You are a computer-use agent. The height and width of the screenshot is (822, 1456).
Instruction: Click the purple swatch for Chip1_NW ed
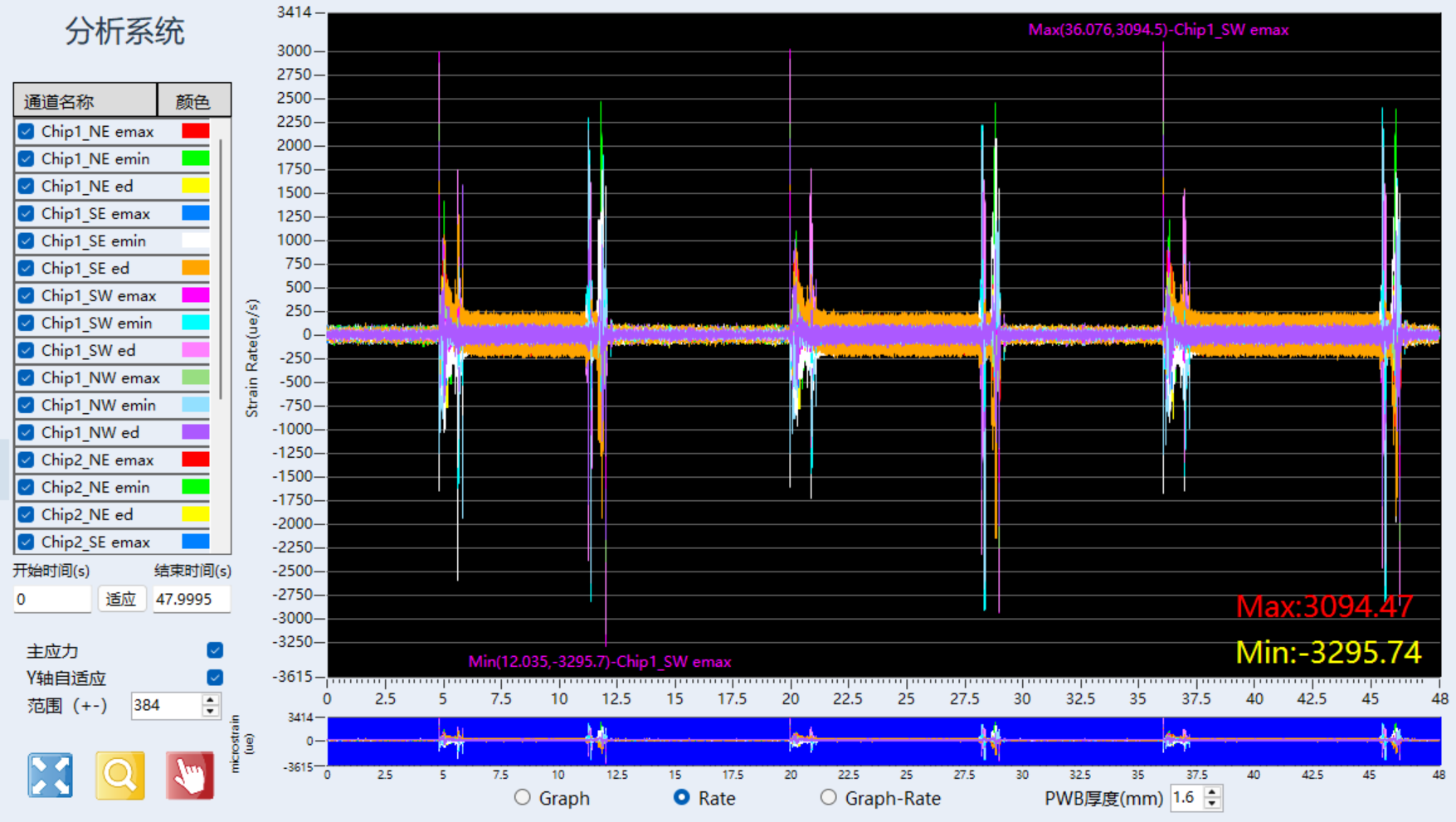[196, 432]
